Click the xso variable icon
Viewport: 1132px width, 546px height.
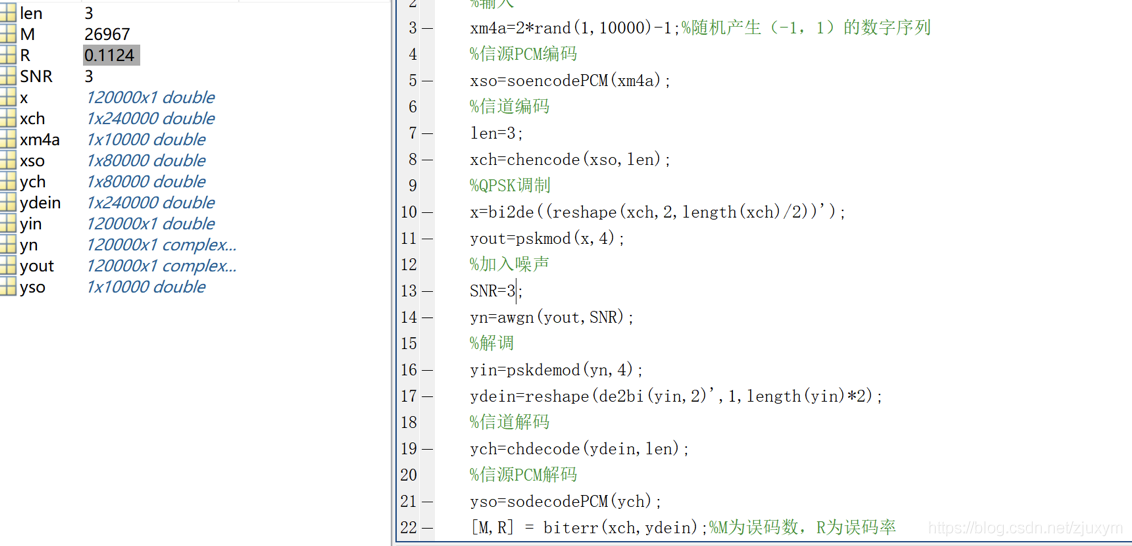coord(7,160)
